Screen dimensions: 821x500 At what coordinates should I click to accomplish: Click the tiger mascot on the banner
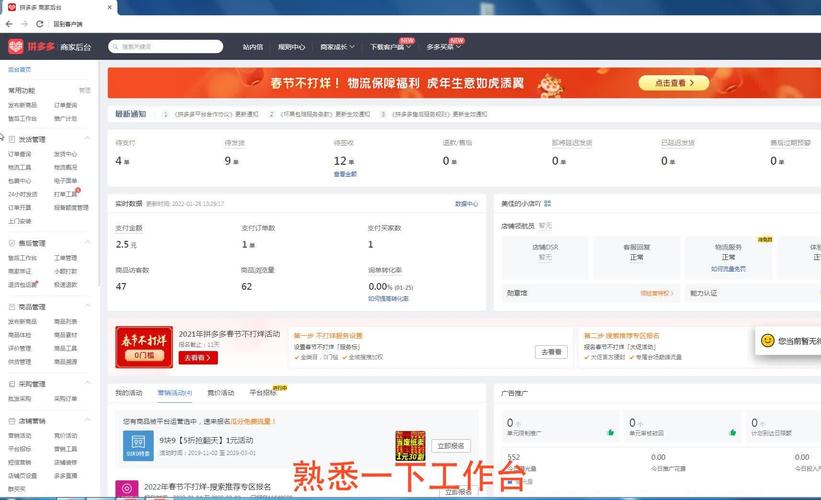click(550, 84)
